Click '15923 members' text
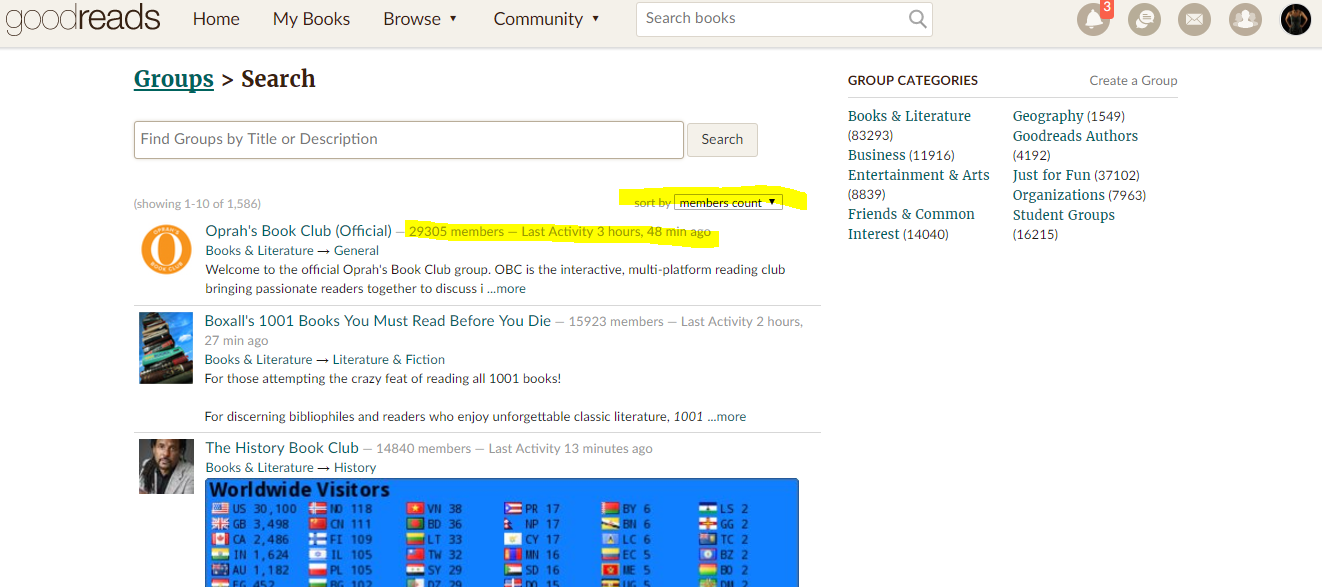 (616, 322)
